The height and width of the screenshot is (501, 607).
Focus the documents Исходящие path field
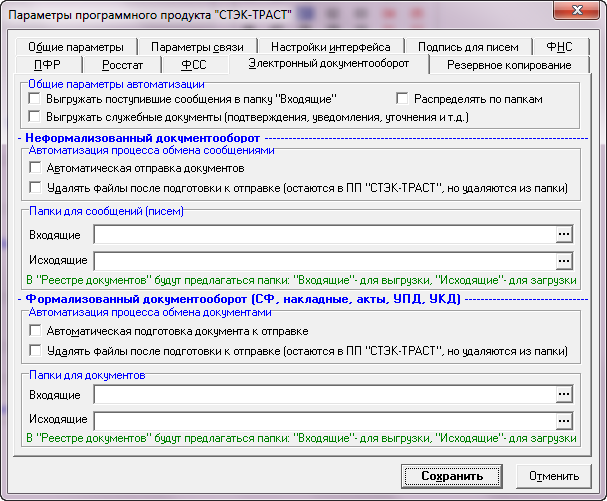[x=325, y=421]
